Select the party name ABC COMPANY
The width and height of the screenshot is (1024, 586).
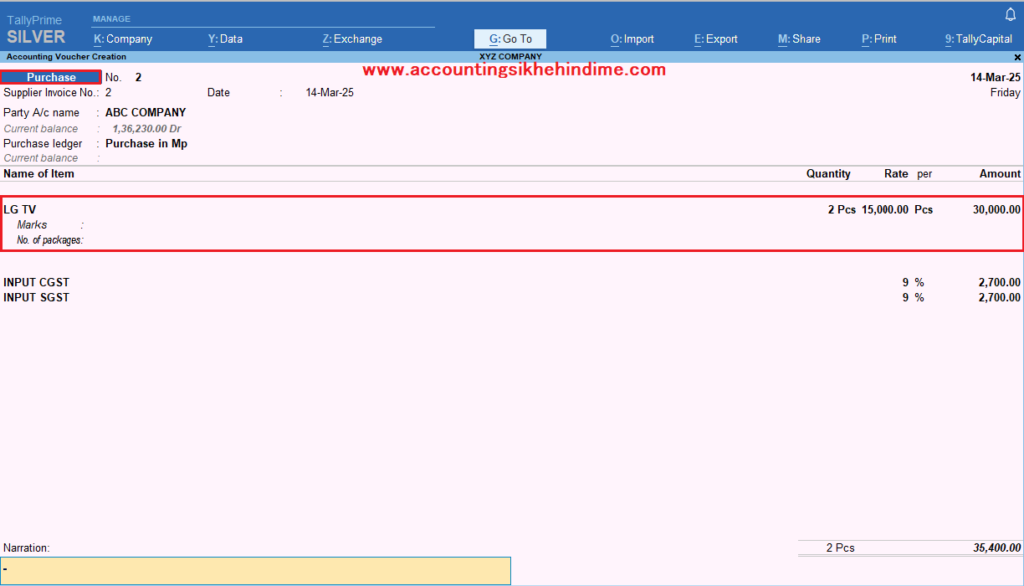pos(146,112)
